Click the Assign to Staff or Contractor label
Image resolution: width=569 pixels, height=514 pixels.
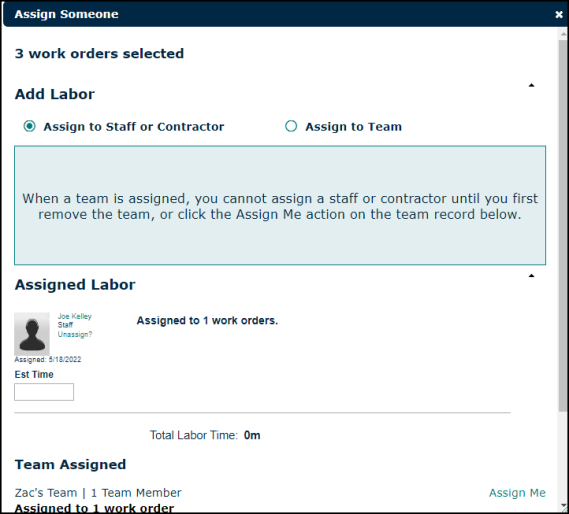click(x=134, y=127)
